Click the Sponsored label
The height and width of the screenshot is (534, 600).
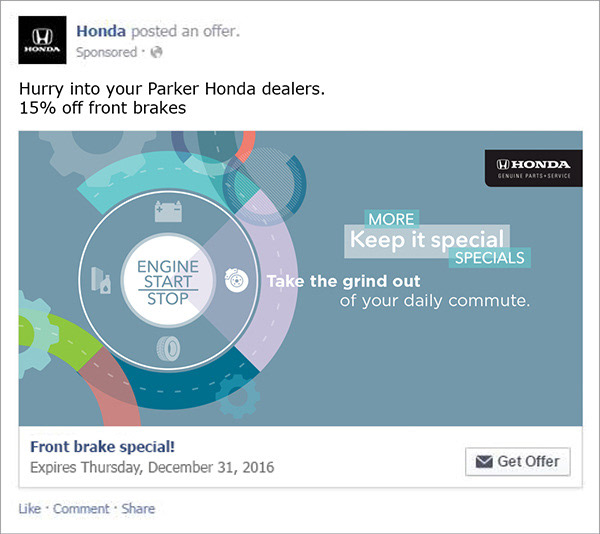pyautogui.click(x=105, y=51)
